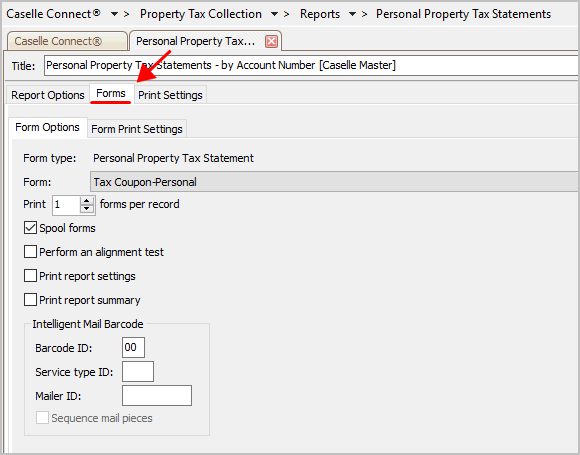The height and width of the screenshot is (455, 580).
Task: Expand the Property Tax Collection breadcrumb arrow
Action: (x=274, y=14)
